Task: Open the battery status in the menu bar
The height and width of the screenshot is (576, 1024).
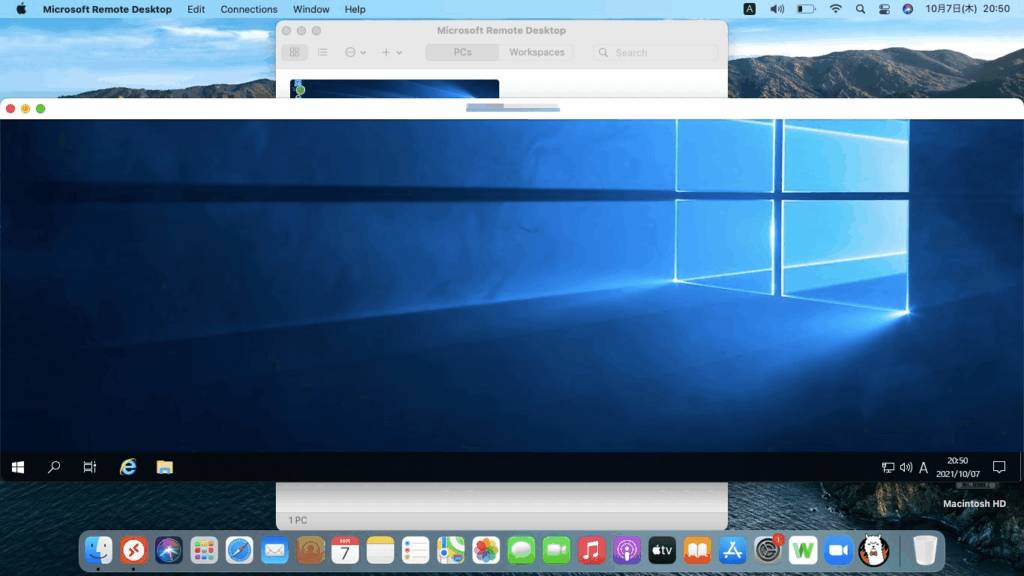Action: (x=806, y=9)
